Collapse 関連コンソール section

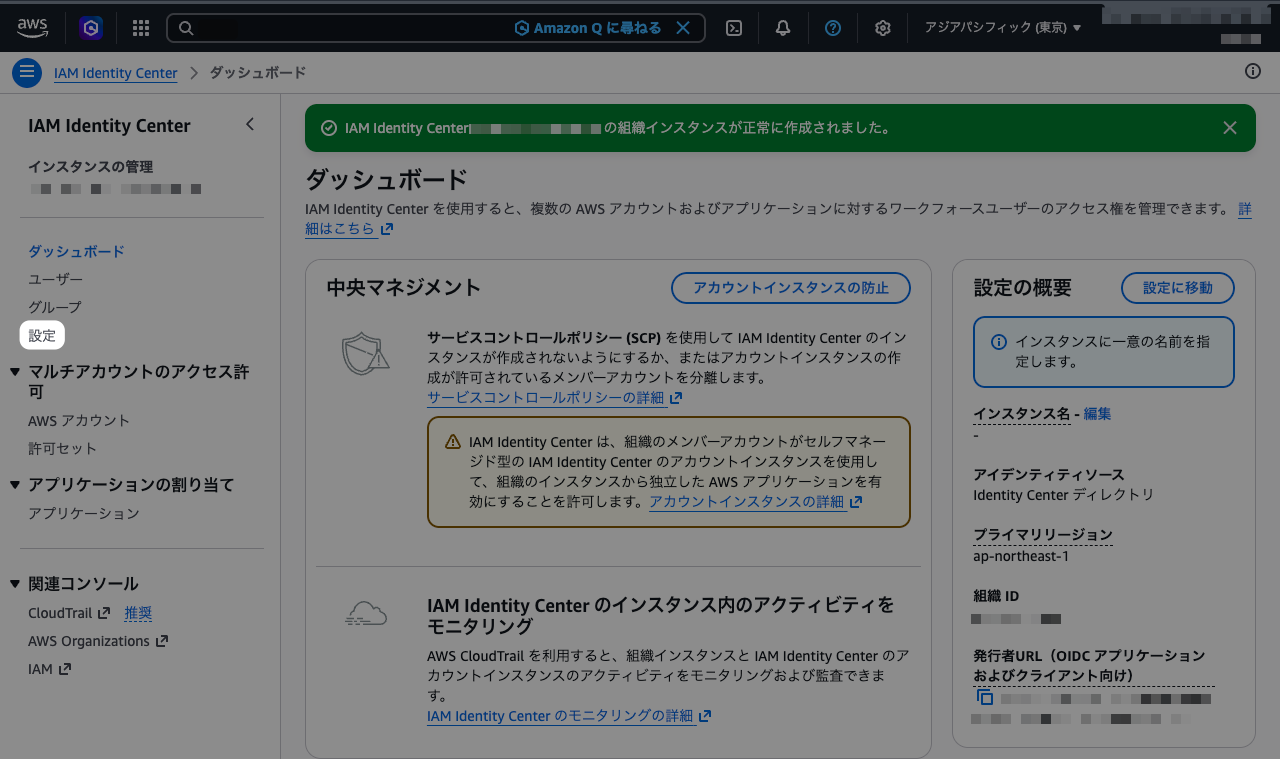tap(15, 584)
